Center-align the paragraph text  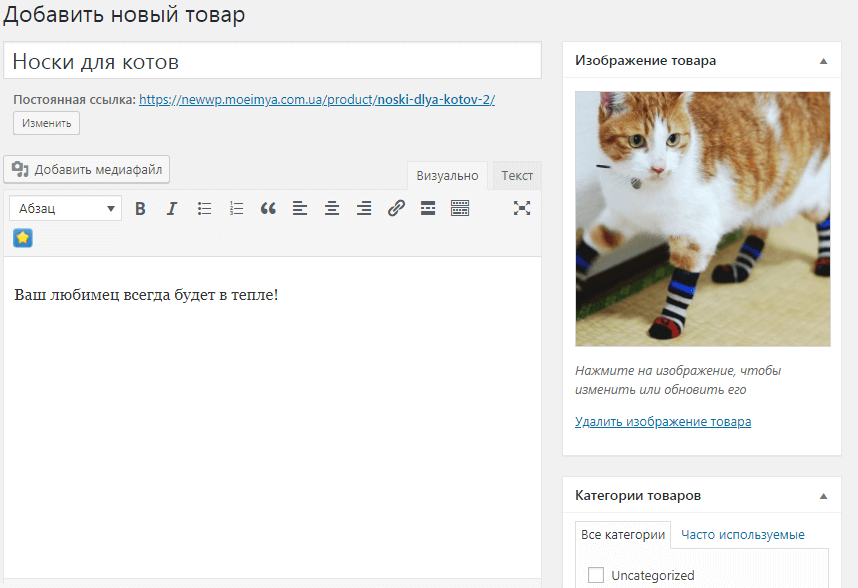pos(332,208)
